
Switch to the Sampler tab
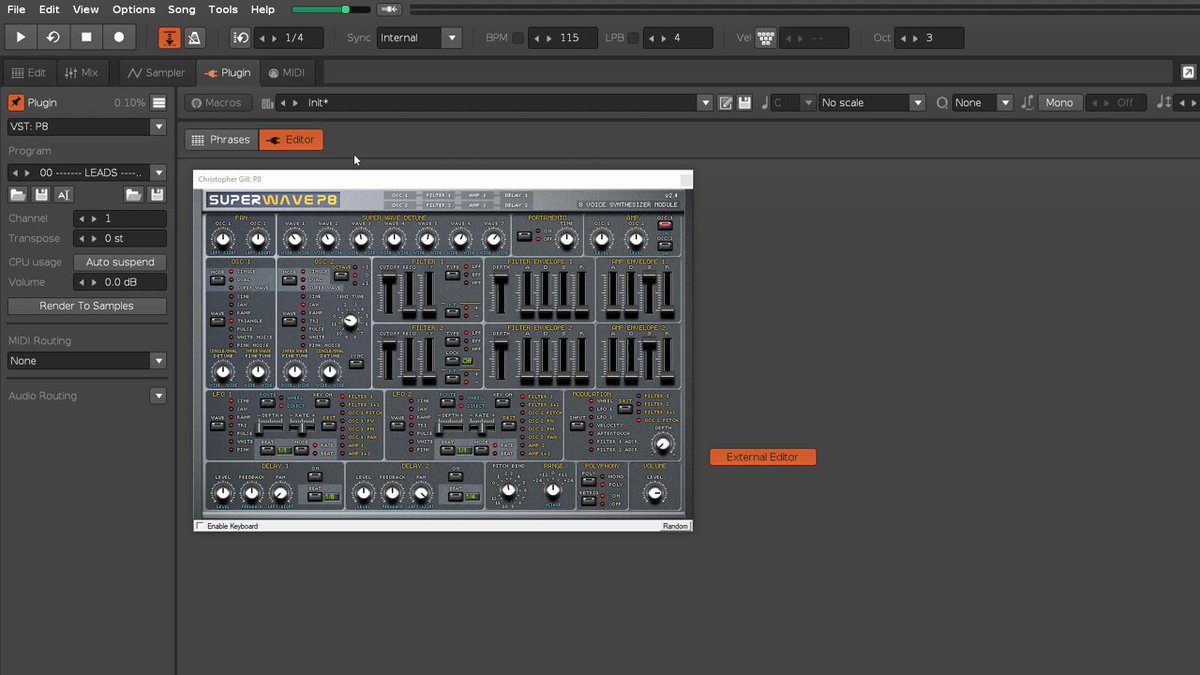pos(156,73)
